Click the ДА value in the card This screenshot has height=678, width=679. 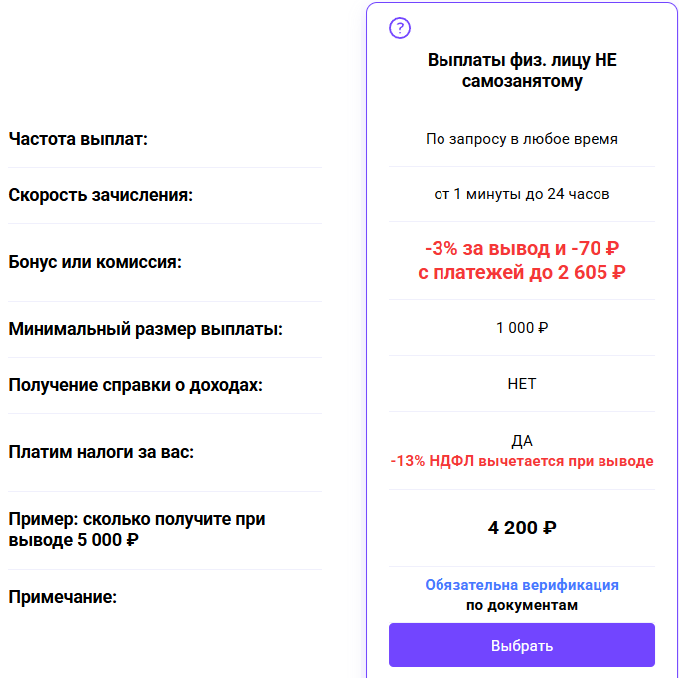[x=521, y=441]
